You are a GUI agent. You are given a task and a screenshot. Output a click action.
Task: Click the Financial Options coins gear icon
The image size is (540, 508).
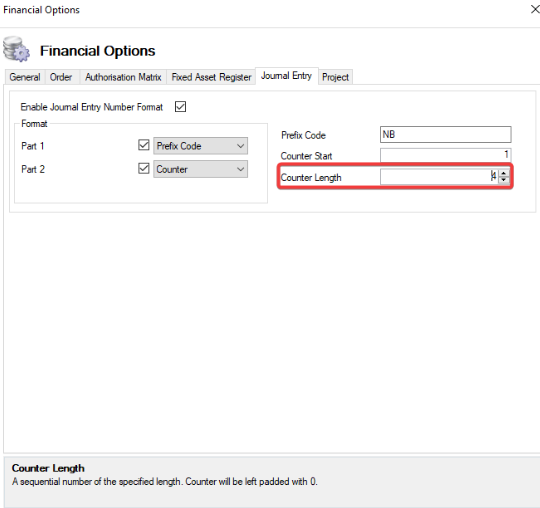pos(16,49)
